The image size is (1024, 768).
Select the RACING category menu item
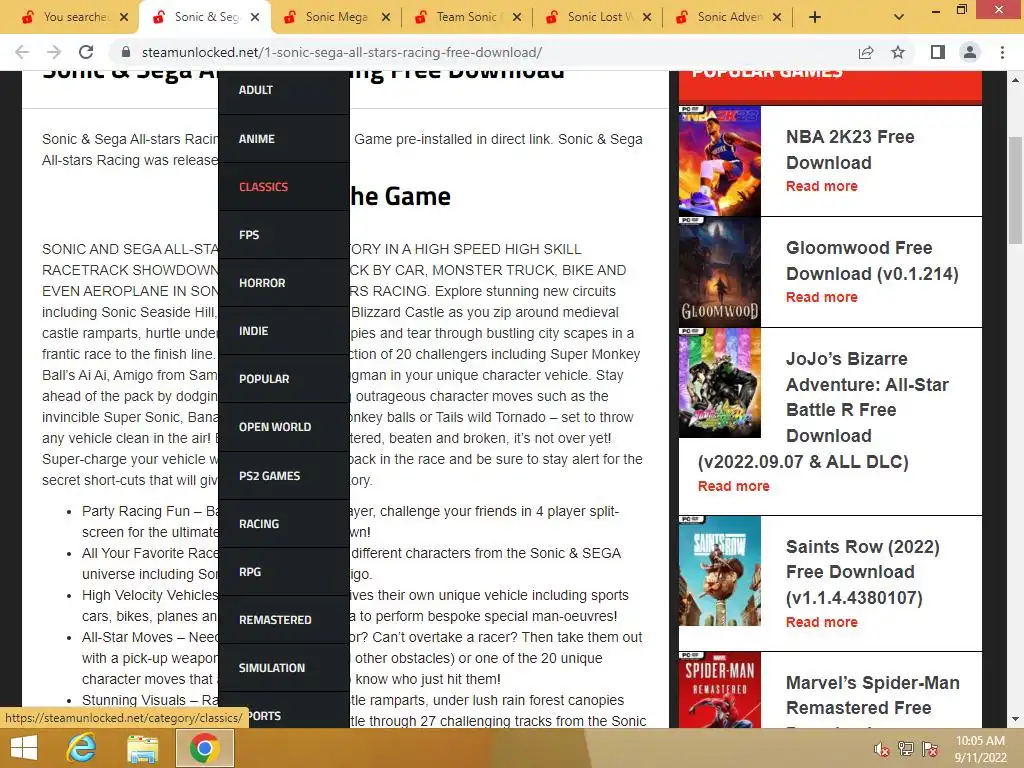[x=284, y=524]
